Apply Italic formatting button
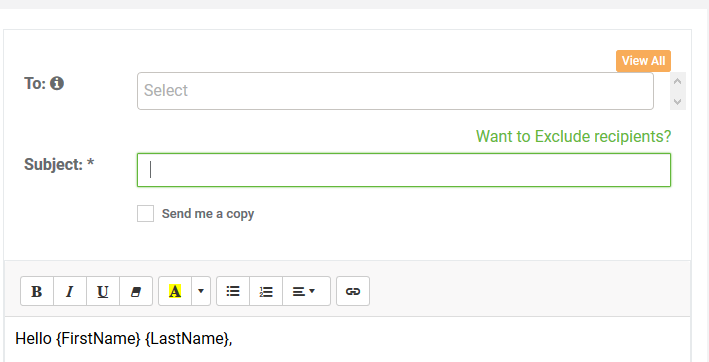The height and width of the screenshot is (362, 709). (70, 291)
